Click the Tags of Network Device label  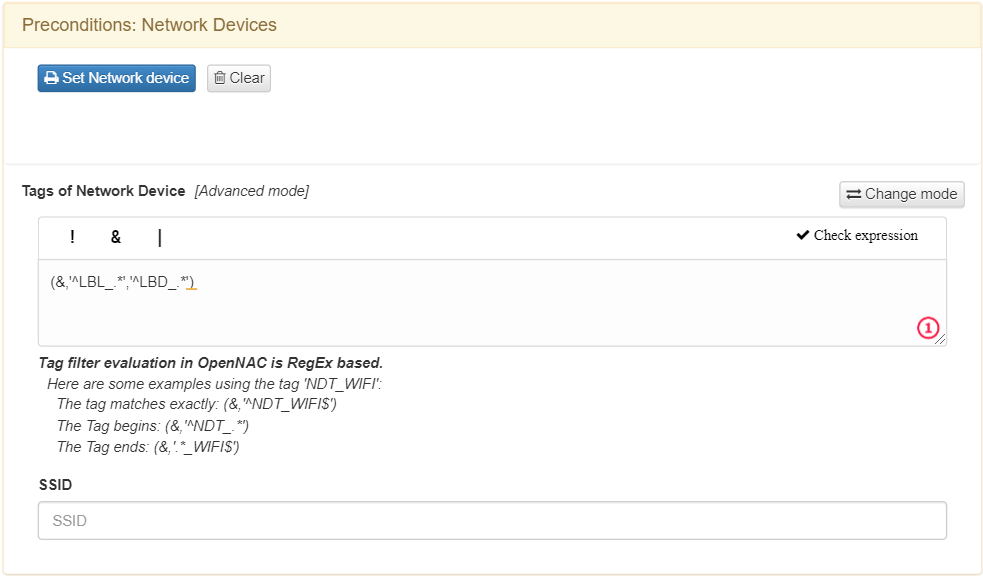pos(104,191)
